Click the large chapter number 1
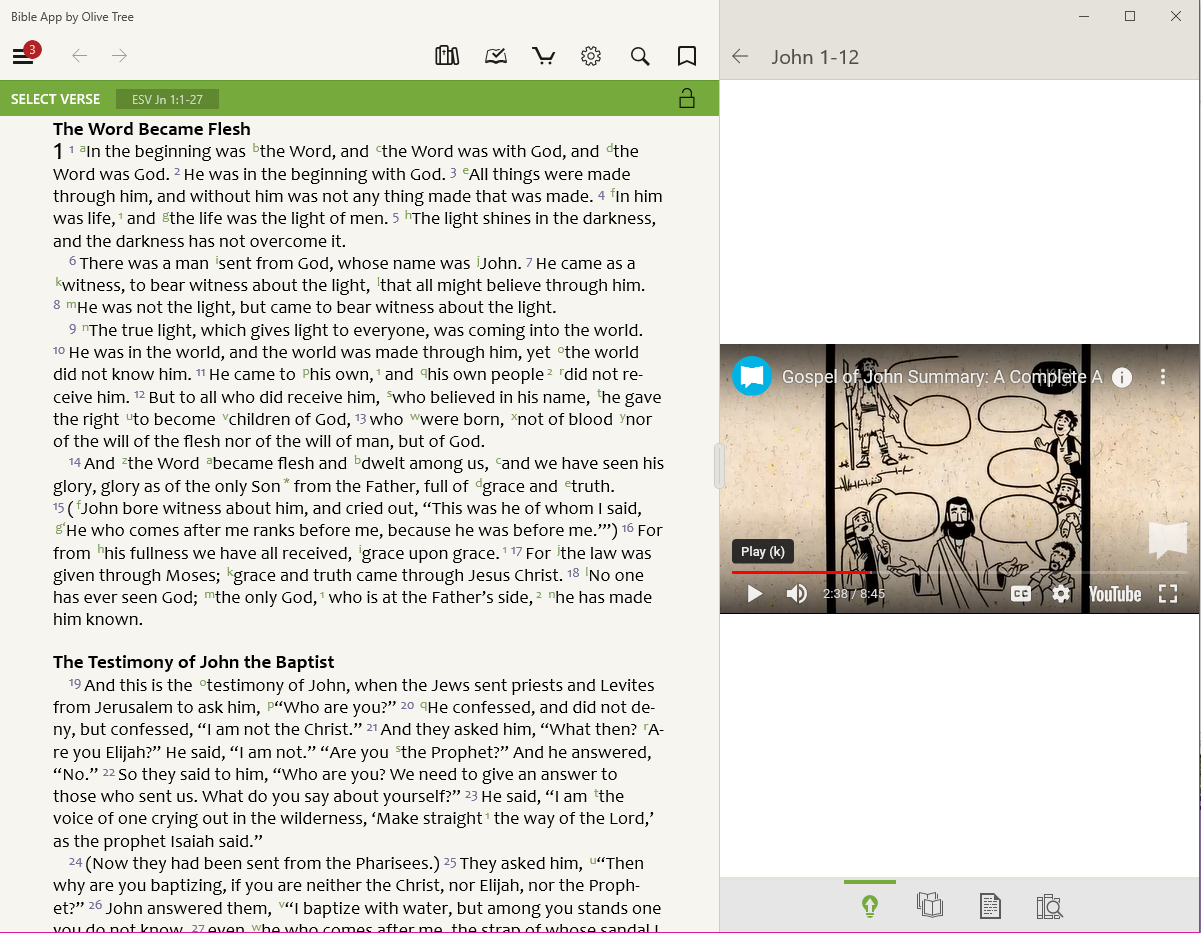Image resolution: width=1201 pixels, height=933 pixels. tap(58, 152)
